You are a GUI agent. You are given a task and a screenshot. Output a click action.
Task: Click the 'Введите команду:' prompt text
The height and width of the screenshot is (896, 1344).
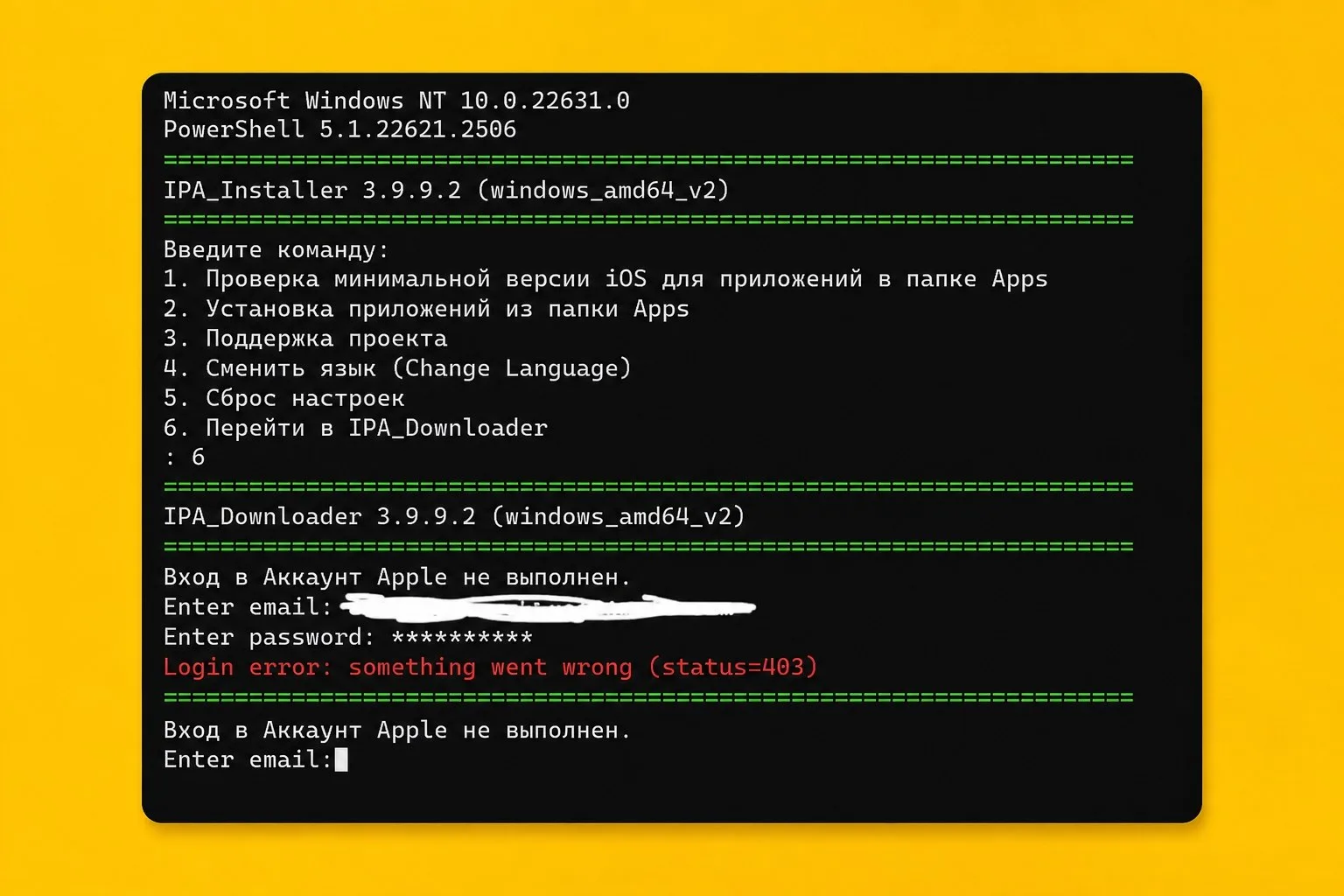pos(276,250)
